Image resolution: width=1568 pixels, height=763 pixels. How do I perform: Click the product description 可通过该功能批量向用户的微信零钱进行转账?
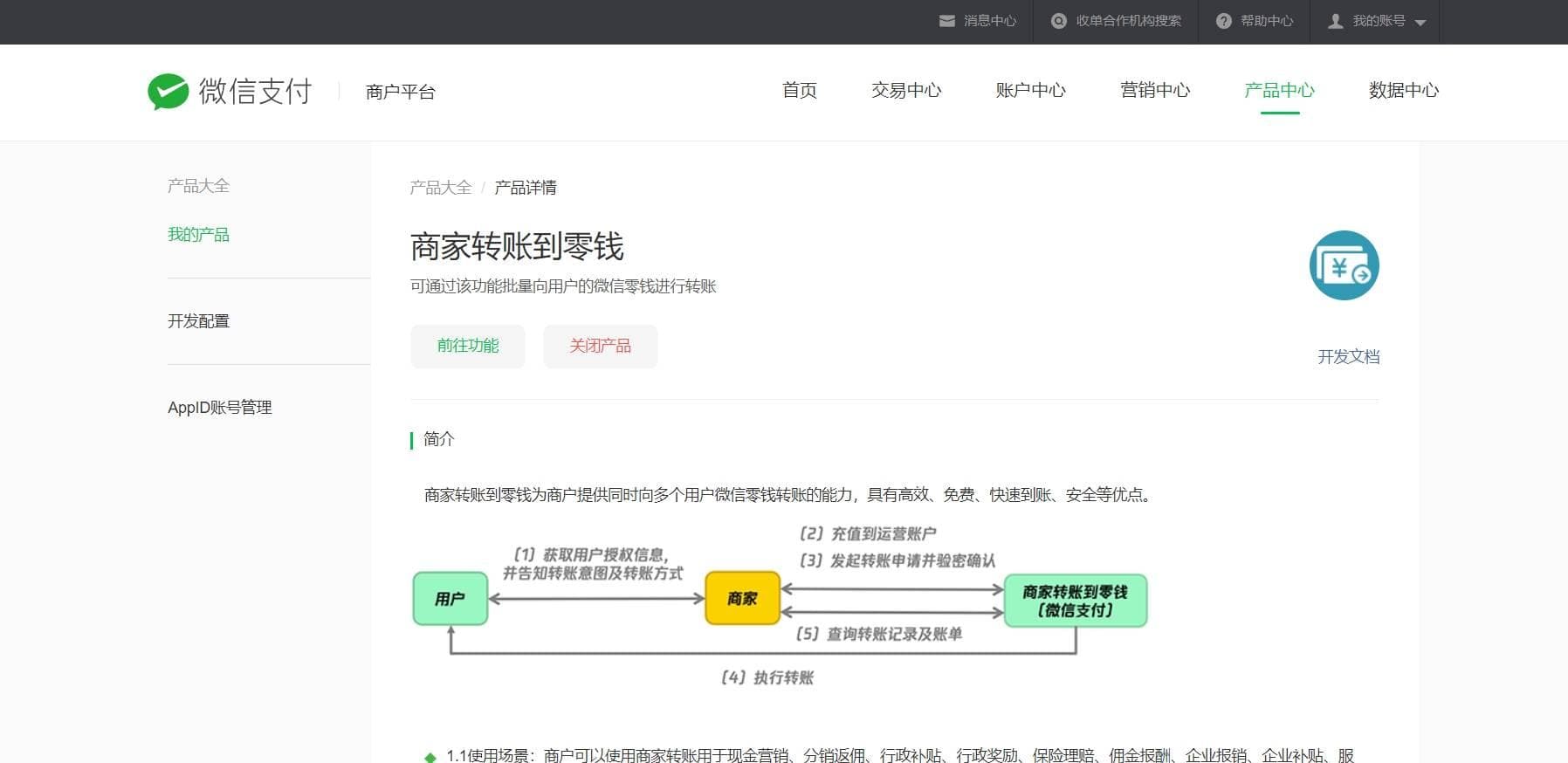coord(563,286)
